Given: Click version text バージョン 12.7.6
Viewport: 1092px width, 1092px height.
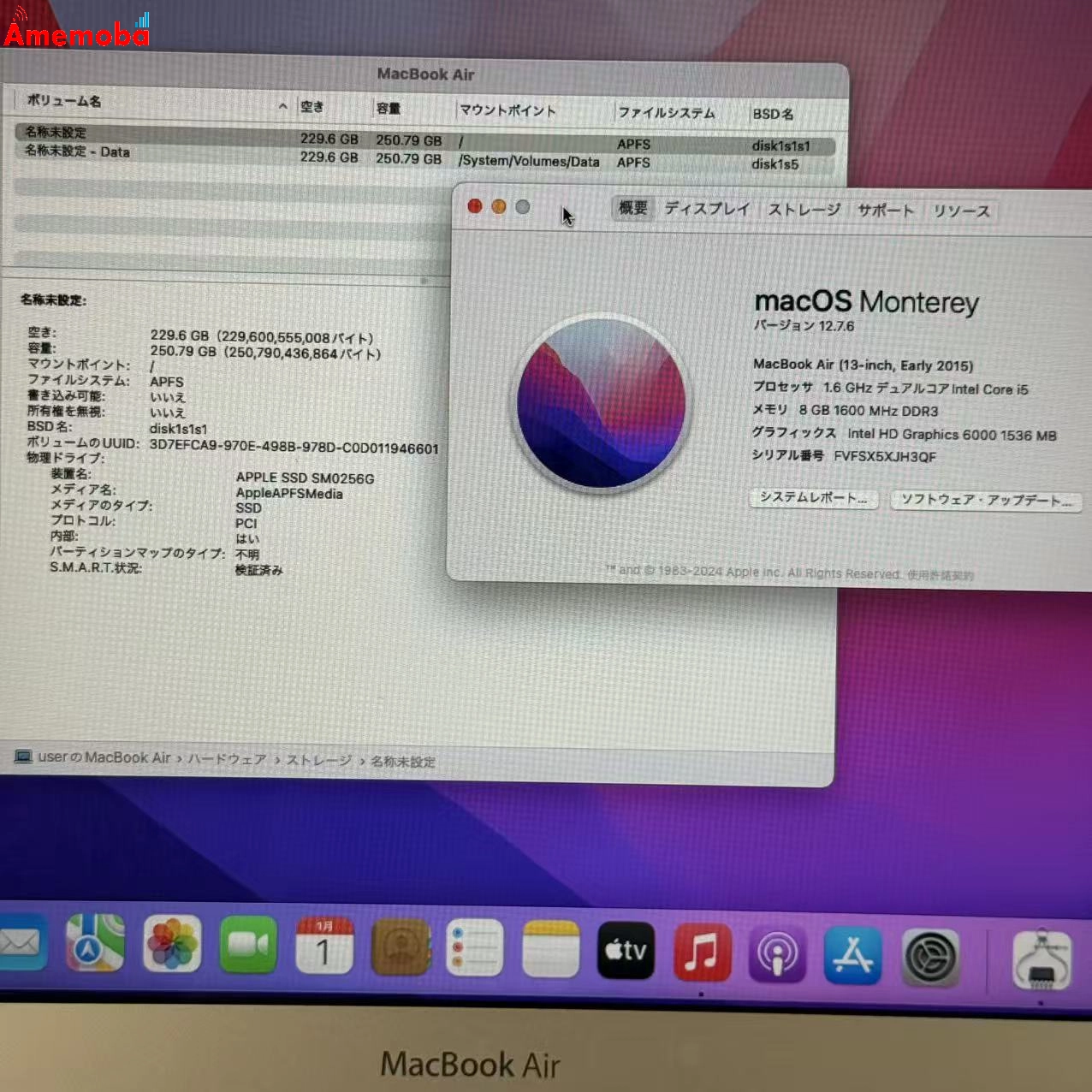Looking at the screenshot, I should (x=804, y=325).
